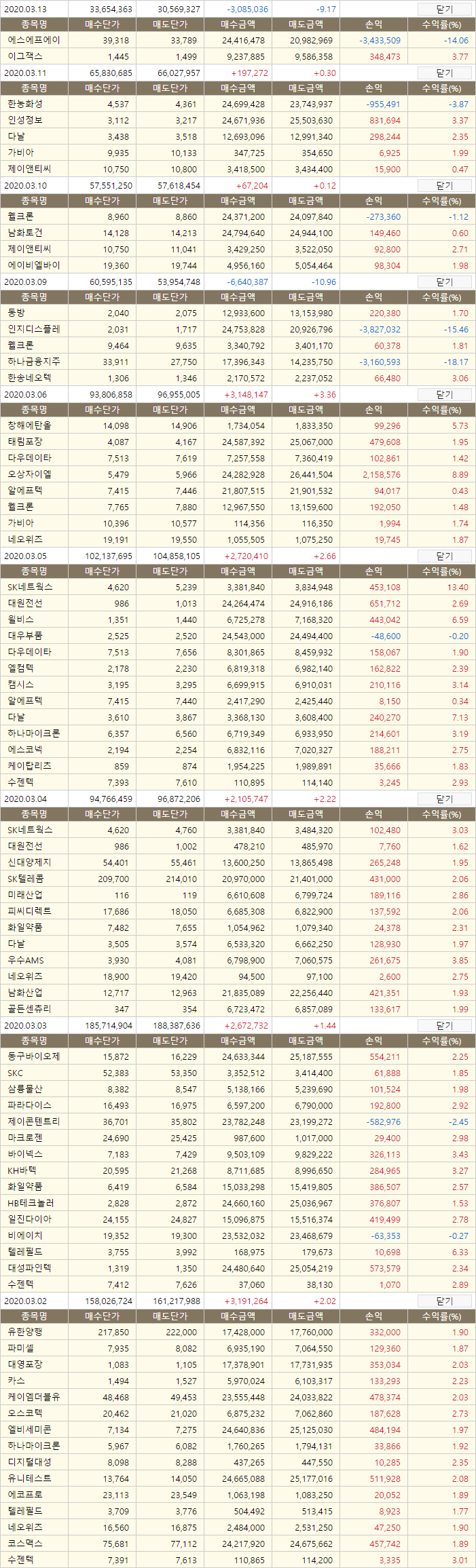The width and height of the screenshot is (476, 1568).
Task: Click stock name 파미셀
Action: click(20, 1348)
